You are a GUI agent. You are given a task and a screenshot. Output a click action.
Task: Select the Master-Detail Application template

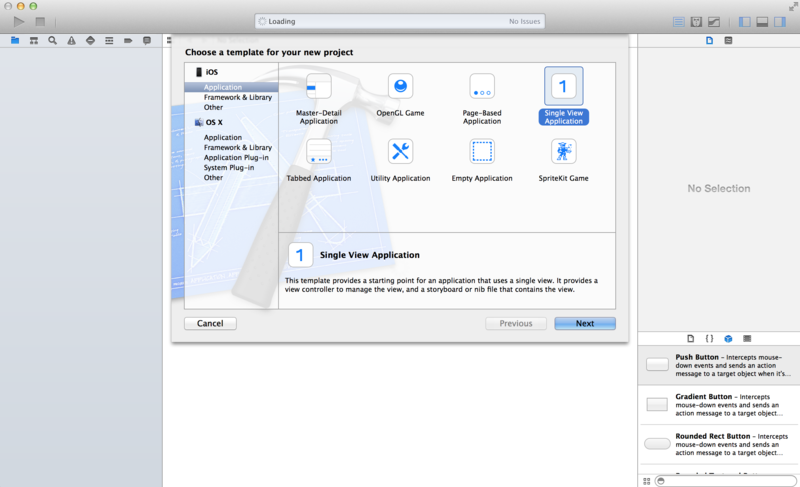click(319, 99)
